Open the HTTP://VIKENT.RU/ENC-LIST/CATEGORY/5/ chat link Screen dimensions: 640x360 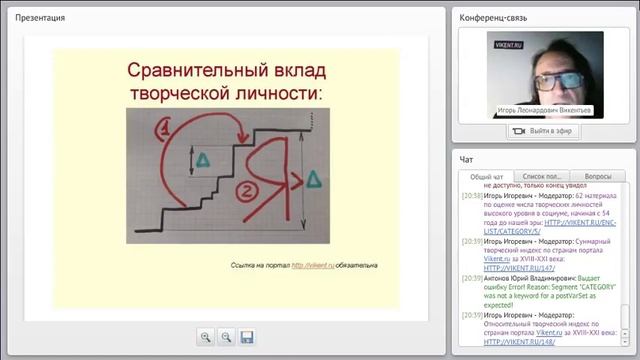pyautogui.click(x=550, y=227)
